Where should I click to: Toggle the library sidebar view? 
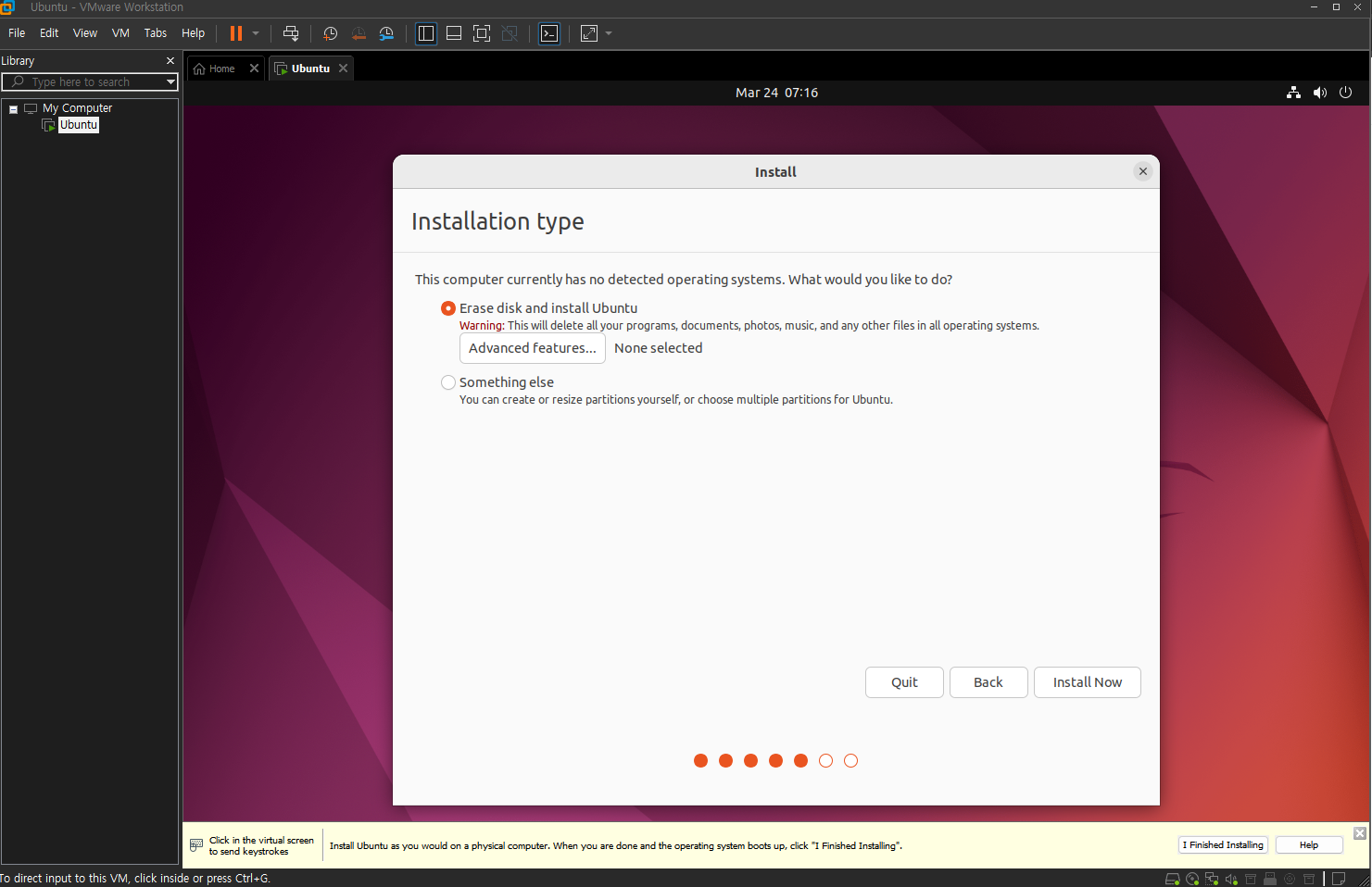(426, 33)
